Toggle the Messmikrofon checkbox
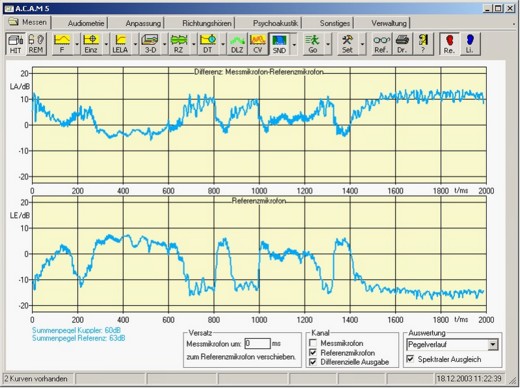This screenshot has height=388, width=520. tap(313, 343)
